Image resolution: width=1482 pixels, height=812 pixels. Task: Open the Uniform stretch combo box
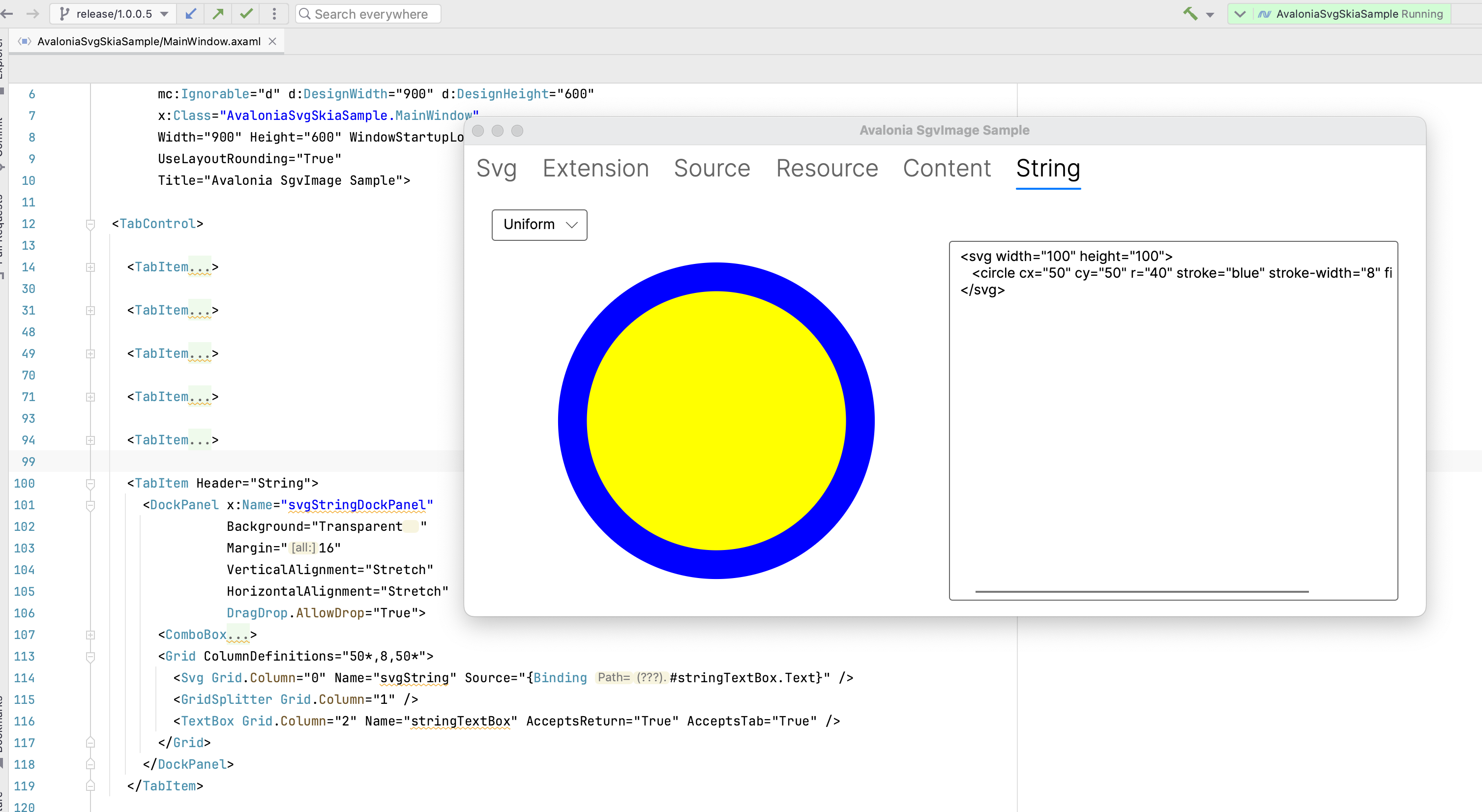point(539,224)
